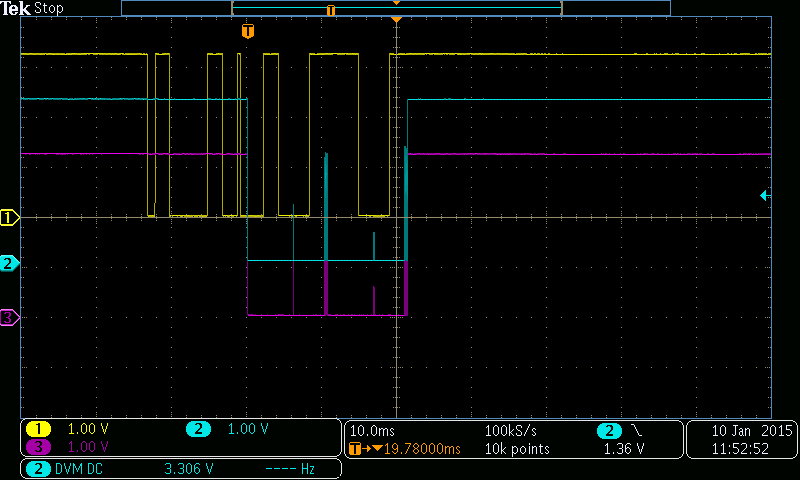Click the trigger source channel 2 badge
This screenshot has width=800, height=480.
tap(609, 431)
